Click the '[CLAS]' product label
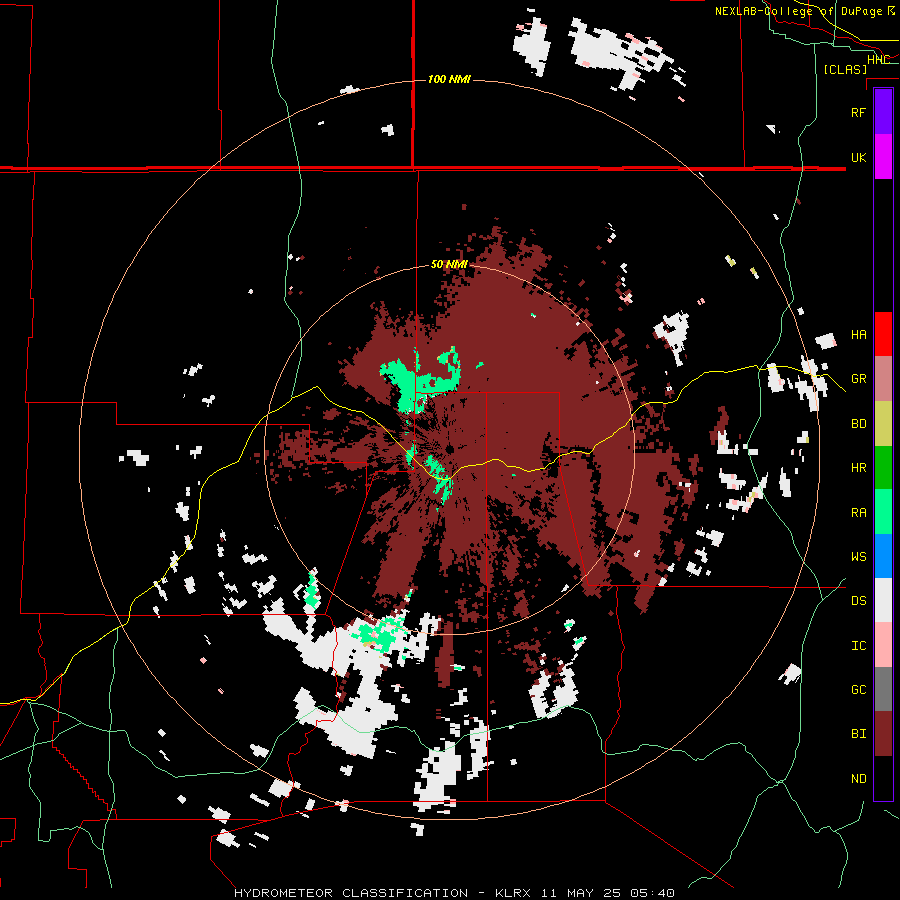 click(845, 69)
